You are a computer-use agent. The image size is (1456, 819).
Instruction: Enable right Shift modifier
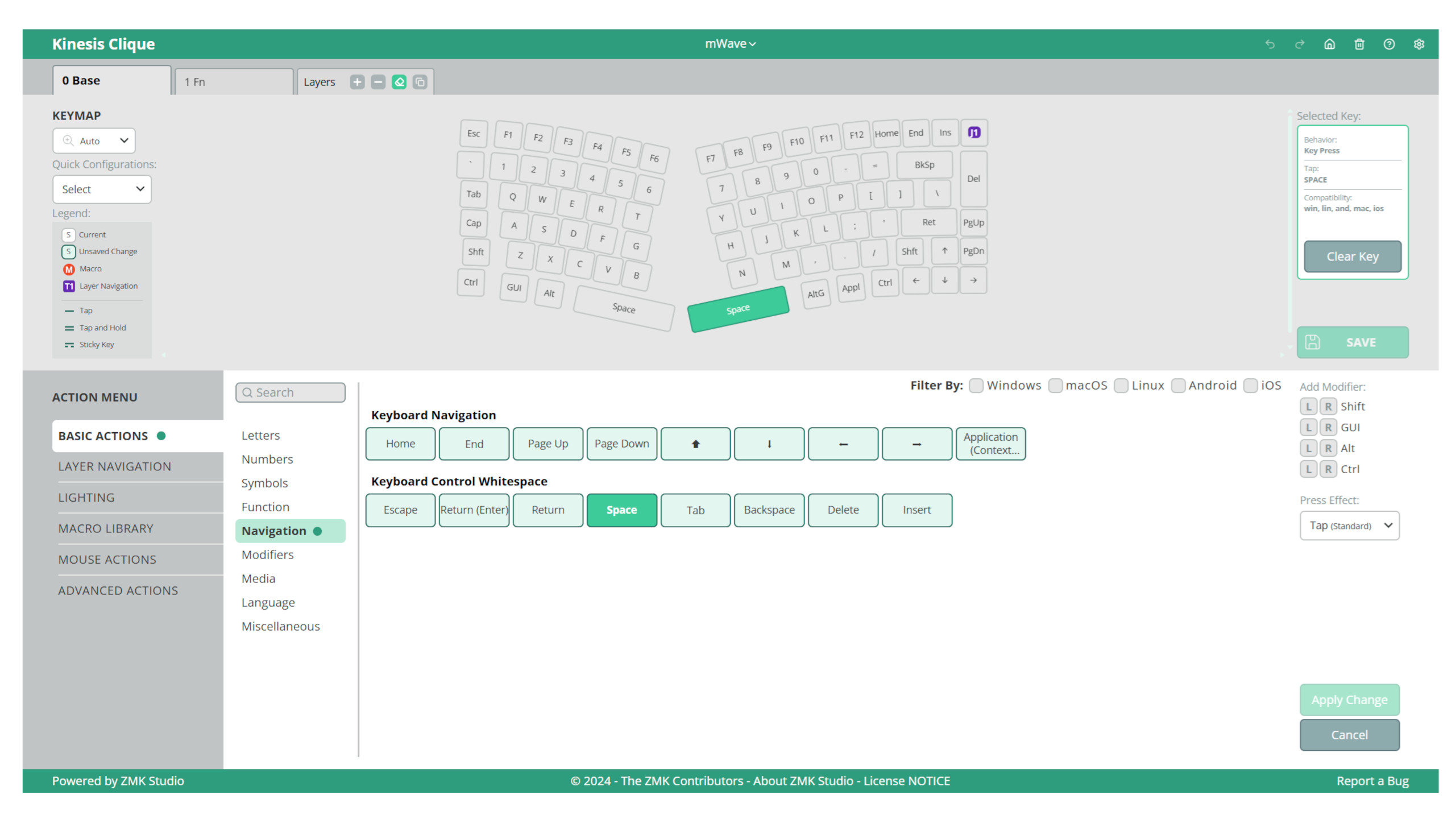(1328, 407)
